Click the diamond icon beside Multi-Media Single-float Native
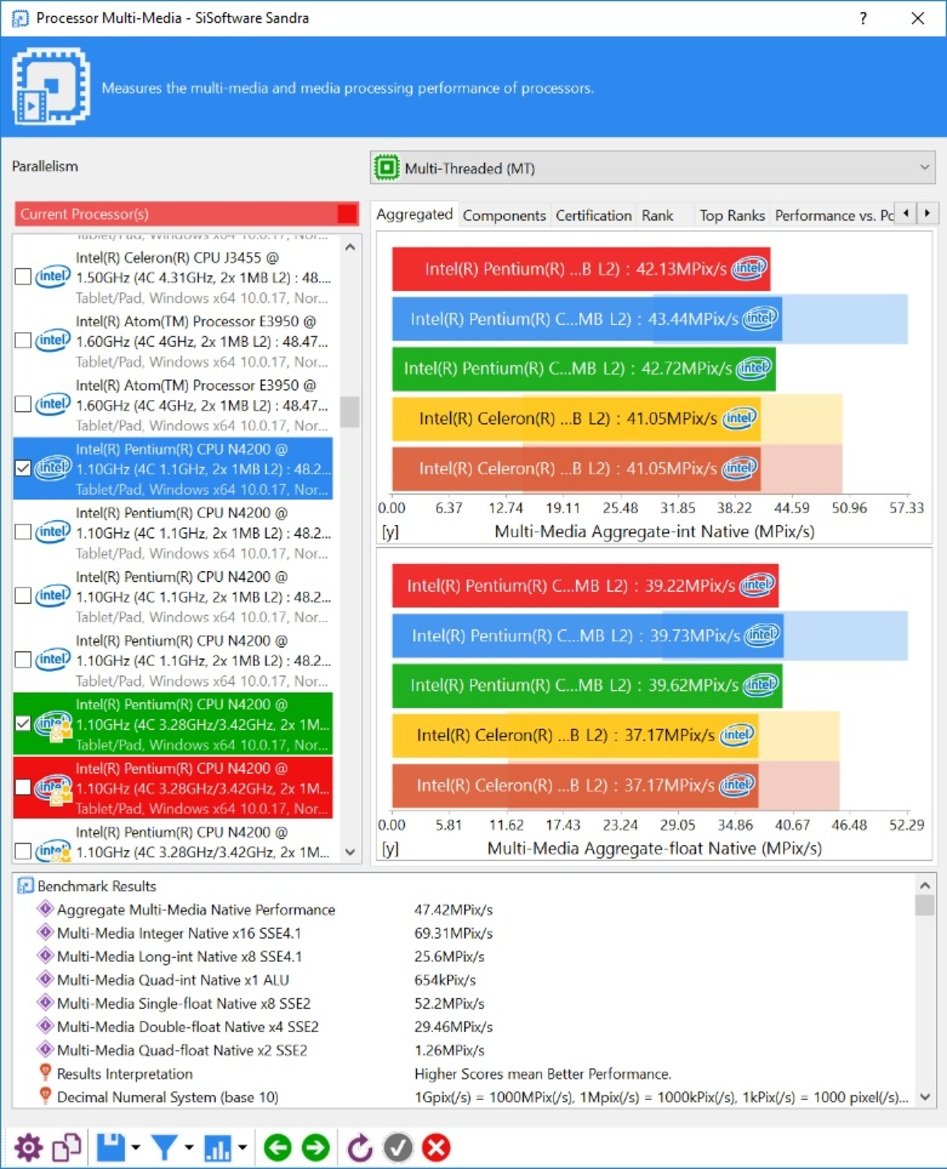The image size is (947, 1169). click(45, 1003)
